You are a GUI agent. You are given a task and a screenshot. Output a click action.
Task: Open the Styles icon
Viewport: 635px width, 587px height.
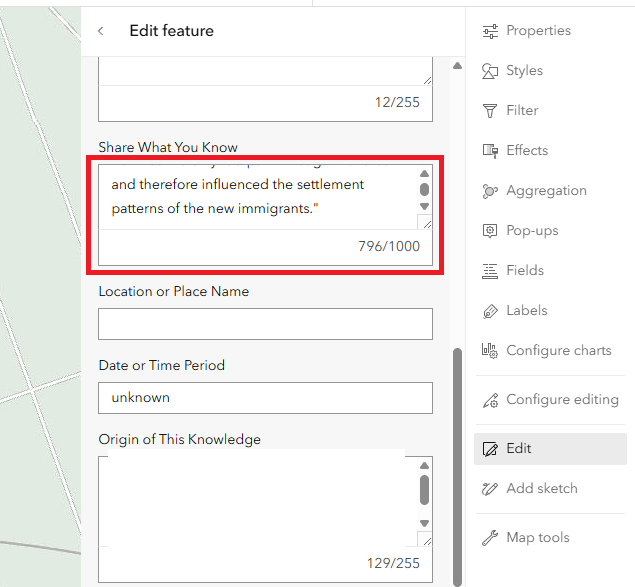click(x=490, y=71)
